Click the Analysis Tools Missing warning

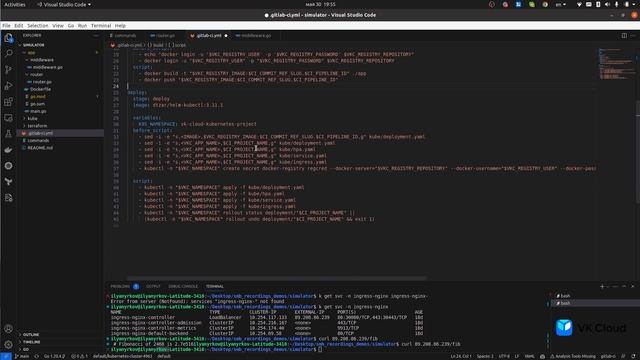click(573, 356)
